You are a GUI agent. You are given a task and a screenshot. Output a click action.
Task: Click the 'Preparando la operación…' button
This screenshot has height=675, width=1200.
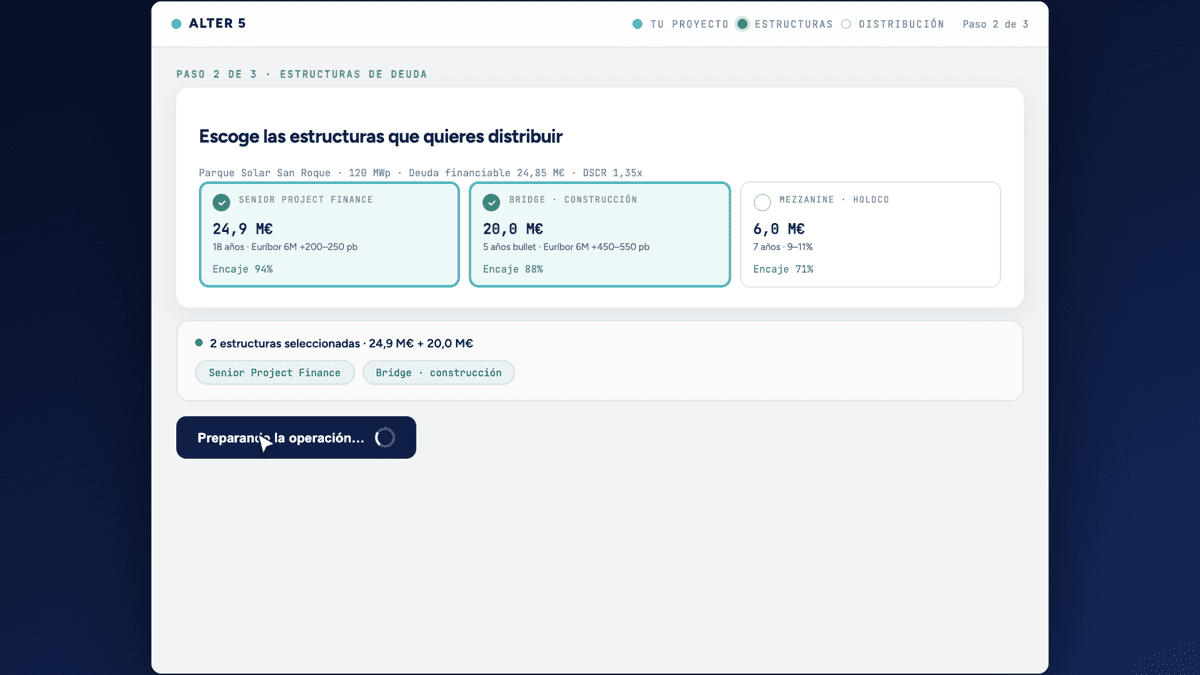pos(296,438)
